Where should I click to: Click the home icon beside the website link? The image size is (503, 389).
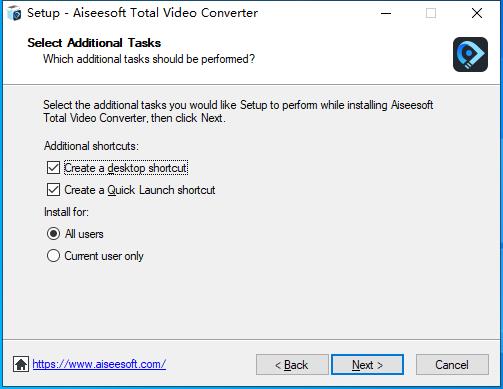click(x=21, y=364)
